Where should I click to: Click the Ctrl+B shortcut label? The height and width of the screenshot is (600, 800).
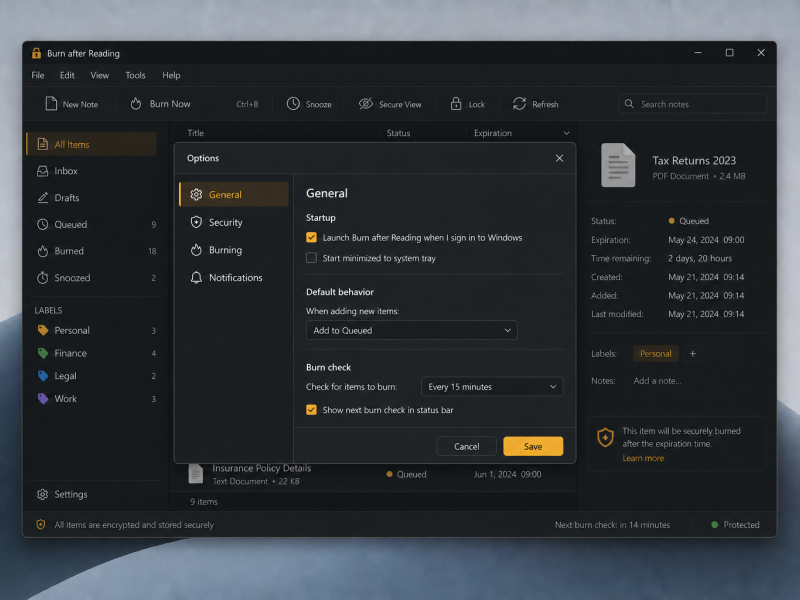coord(247,104)
